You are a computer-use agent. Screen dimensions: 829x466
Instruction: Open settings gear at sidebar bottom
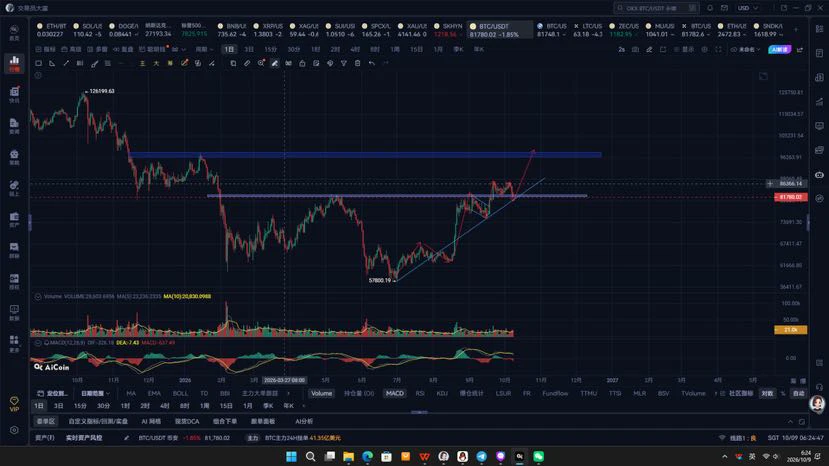(x=14, y=430)
